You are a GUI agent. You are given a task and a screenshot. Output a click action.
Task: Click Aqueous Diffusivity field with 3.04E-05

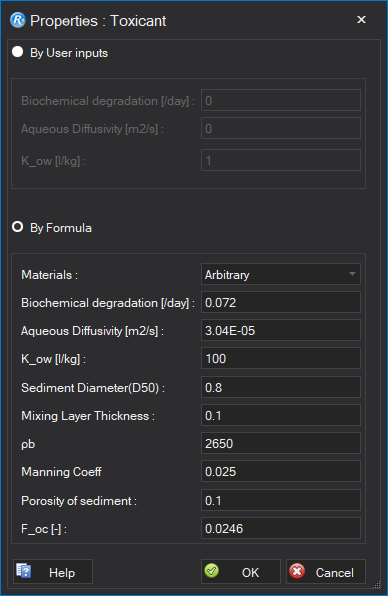point(280,330)
